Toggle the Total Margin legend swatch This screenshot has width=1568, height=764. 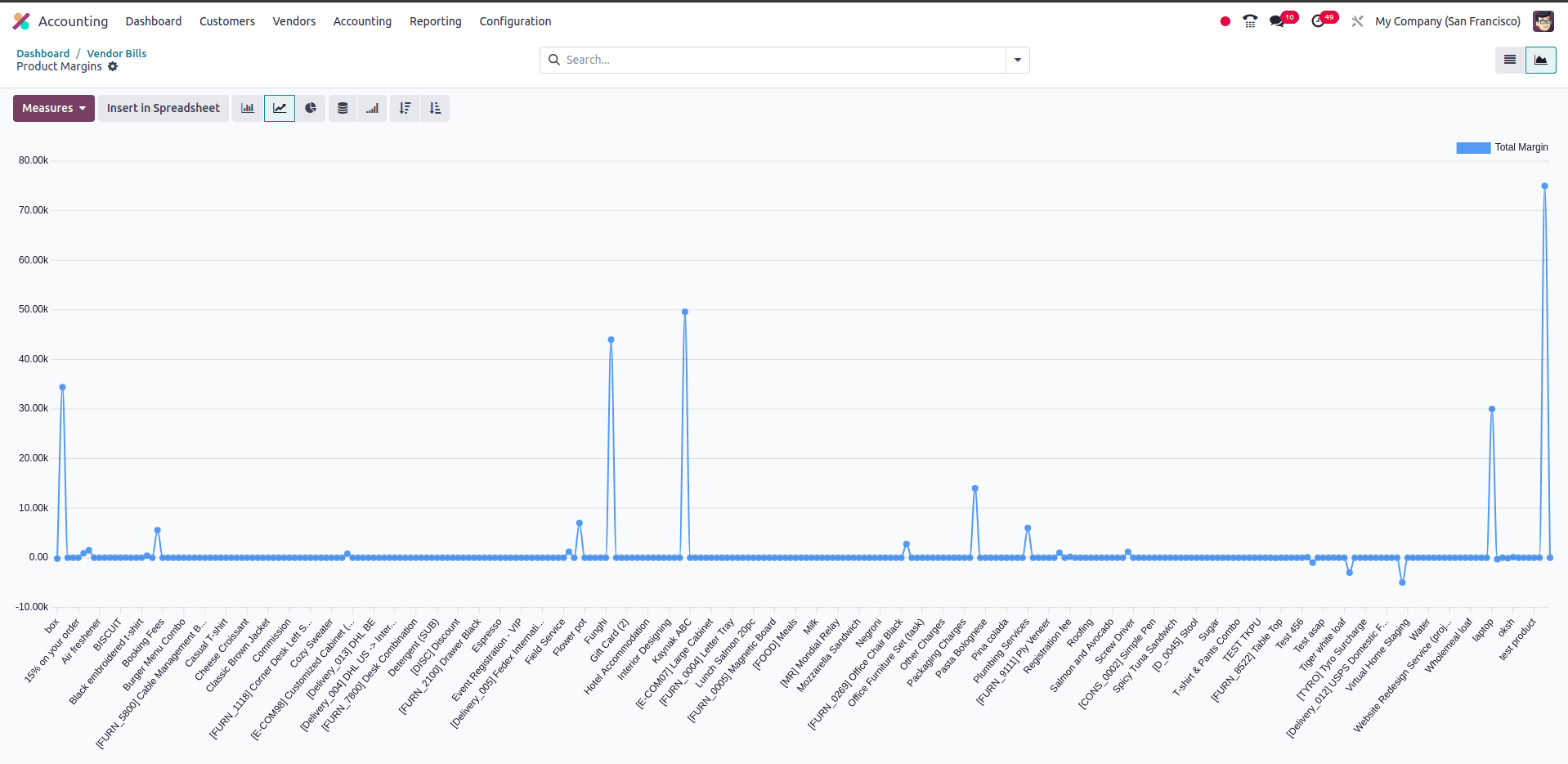(1473, 147)
